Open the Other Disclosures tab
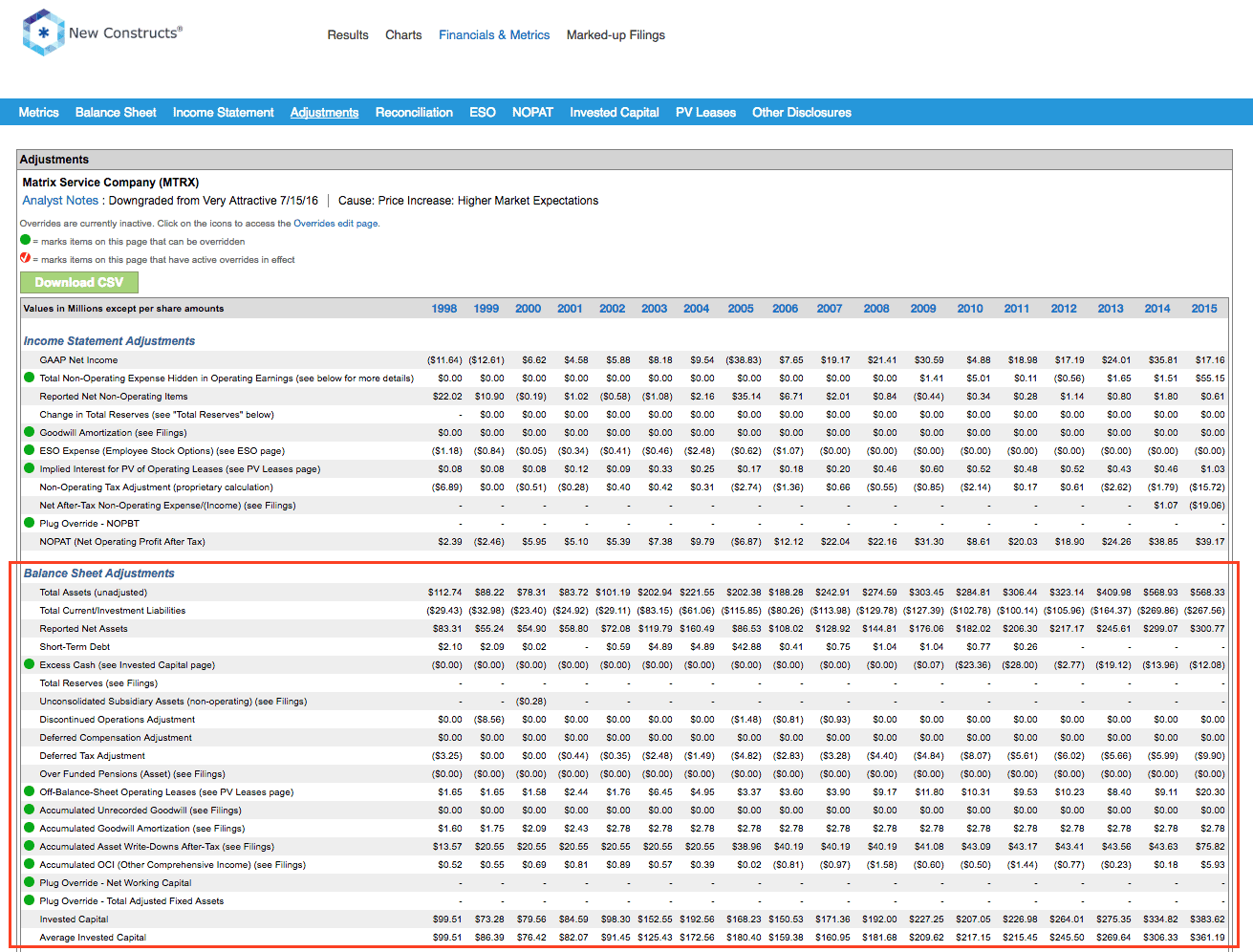This screenshot has width=1253, height=952. 801,112
